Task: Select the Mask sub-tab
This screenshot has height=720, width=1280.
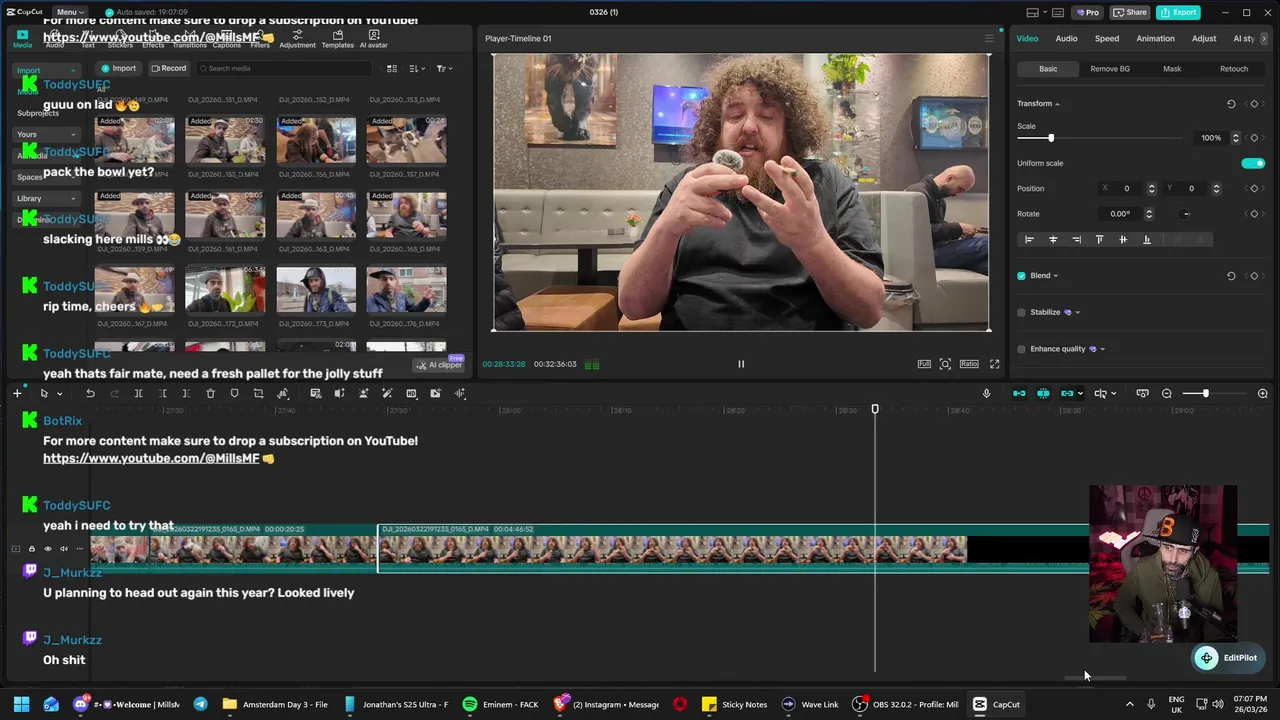Action: (x=1172, y=69)
